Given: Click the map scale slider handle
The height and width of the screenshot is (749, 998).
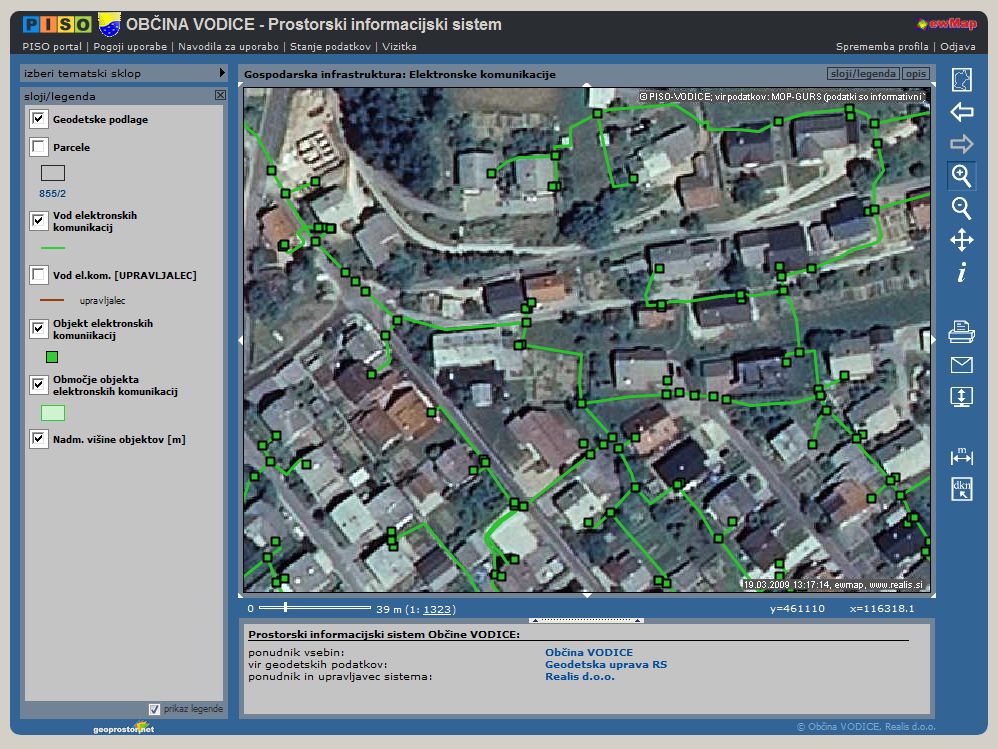Looking at the screenshot, I should tap(286, 607).
